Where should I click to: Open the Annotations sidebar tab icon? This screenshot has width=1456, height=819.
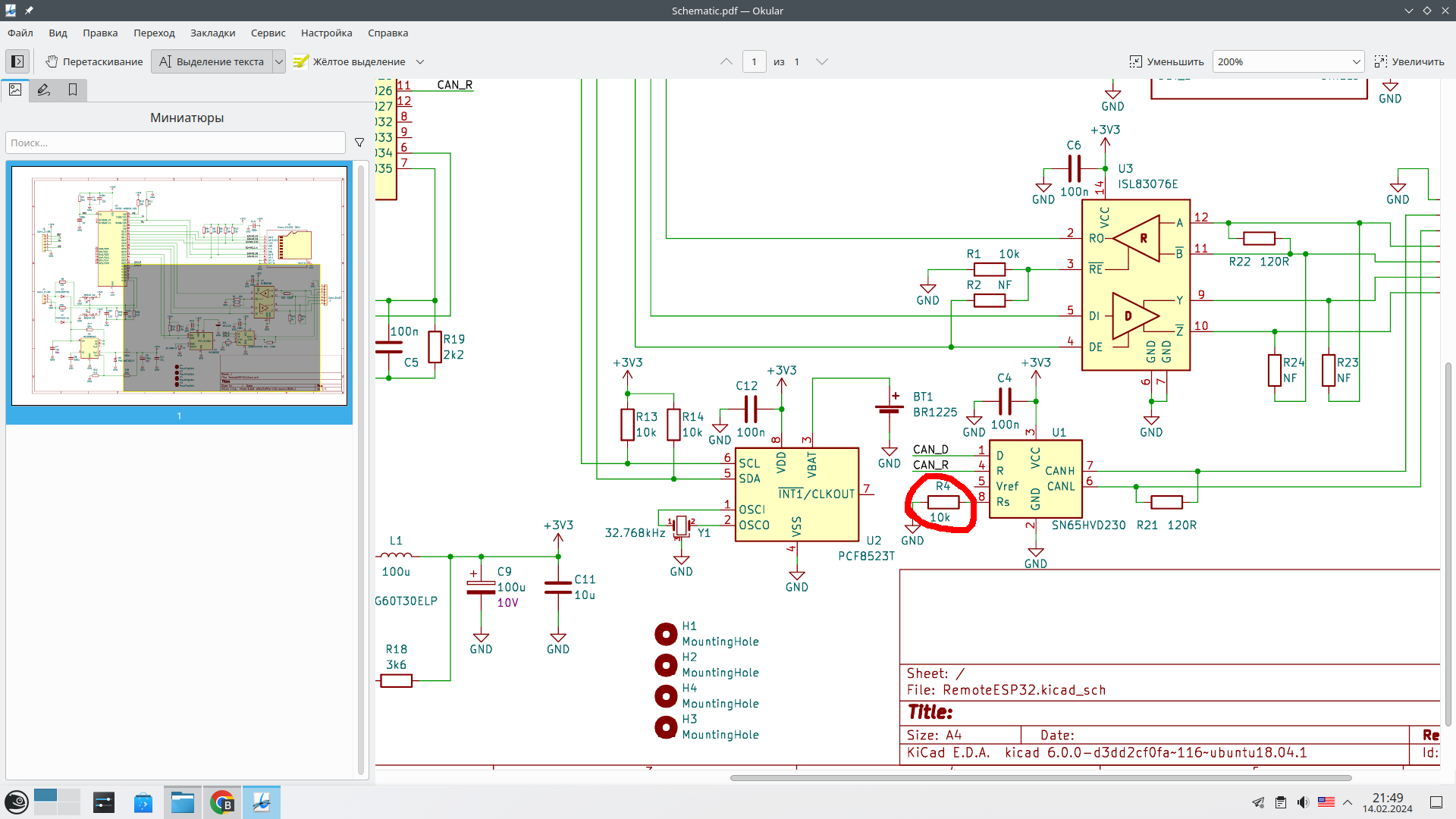point(44,89)
